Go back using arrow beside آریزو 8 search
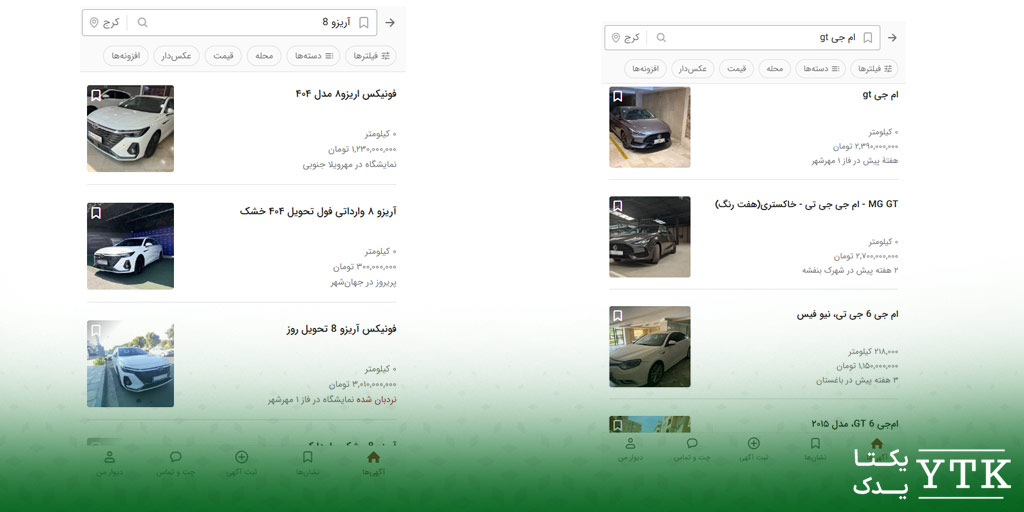1024x512 pixels. 390,22
